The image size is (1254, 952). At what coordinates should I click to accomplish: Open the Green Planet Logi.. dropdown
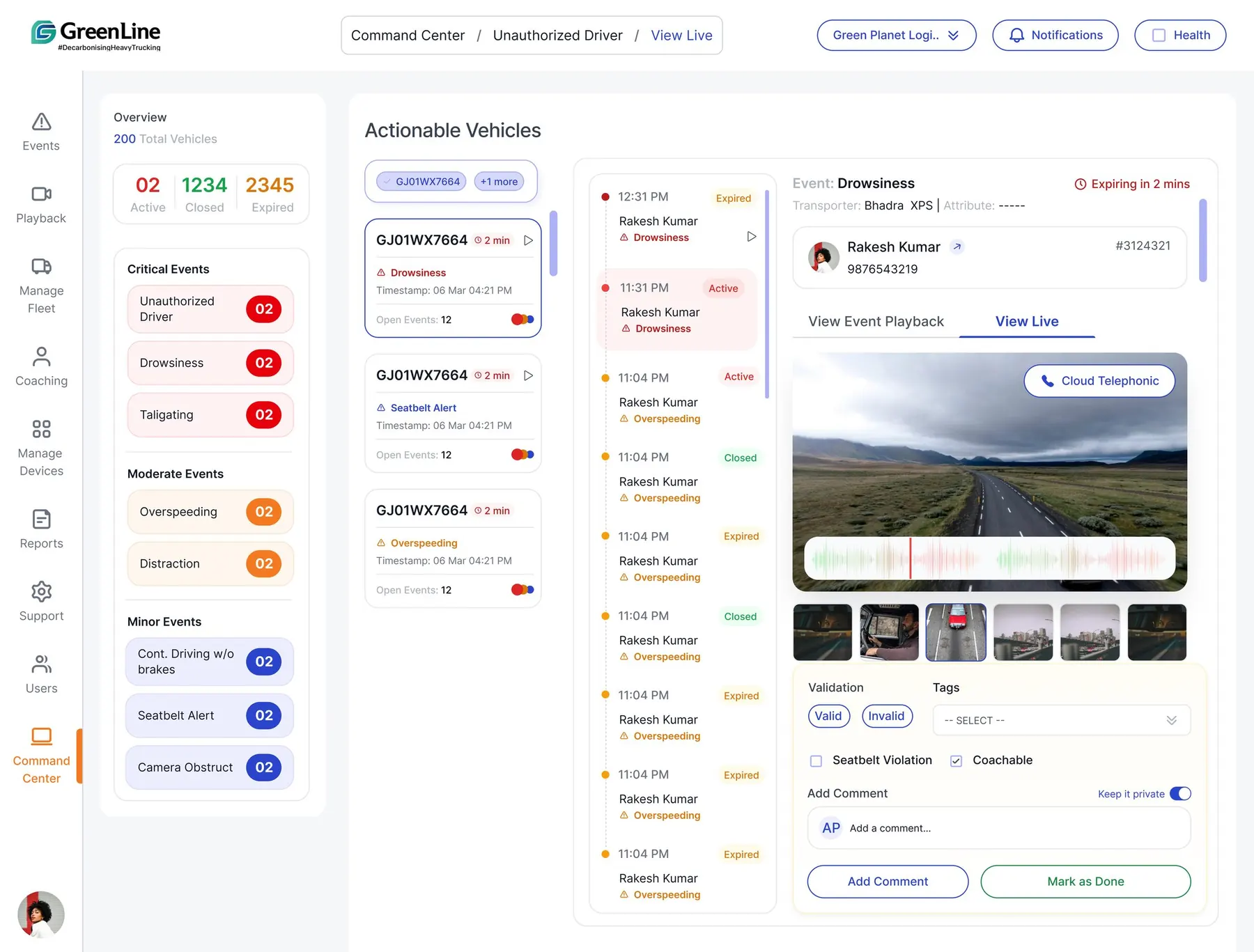click(x=896, y=36)
